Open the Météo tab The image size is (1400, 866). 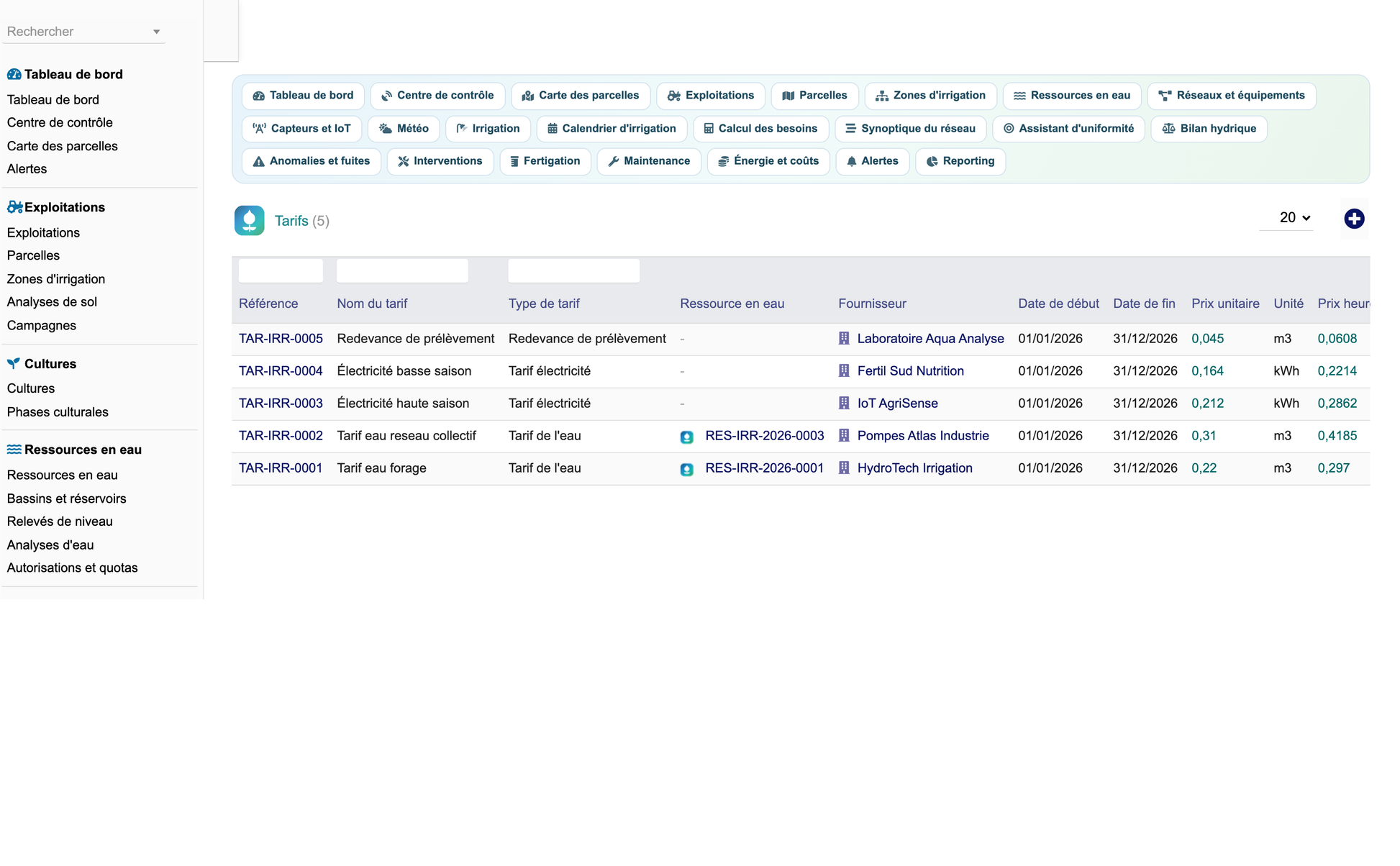[x=404, y=129]
